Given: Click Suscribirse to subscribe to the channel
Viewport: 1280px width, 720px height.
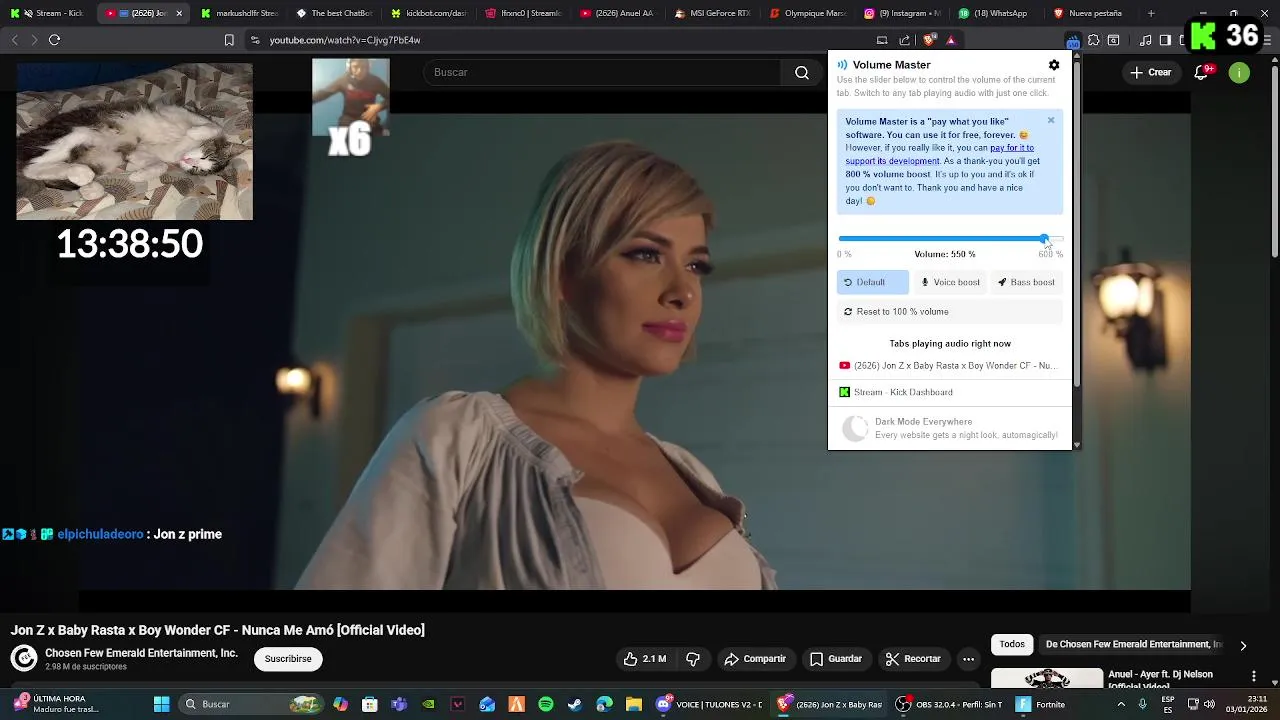Looking at the screenshot, I should [x=288, y=659].
